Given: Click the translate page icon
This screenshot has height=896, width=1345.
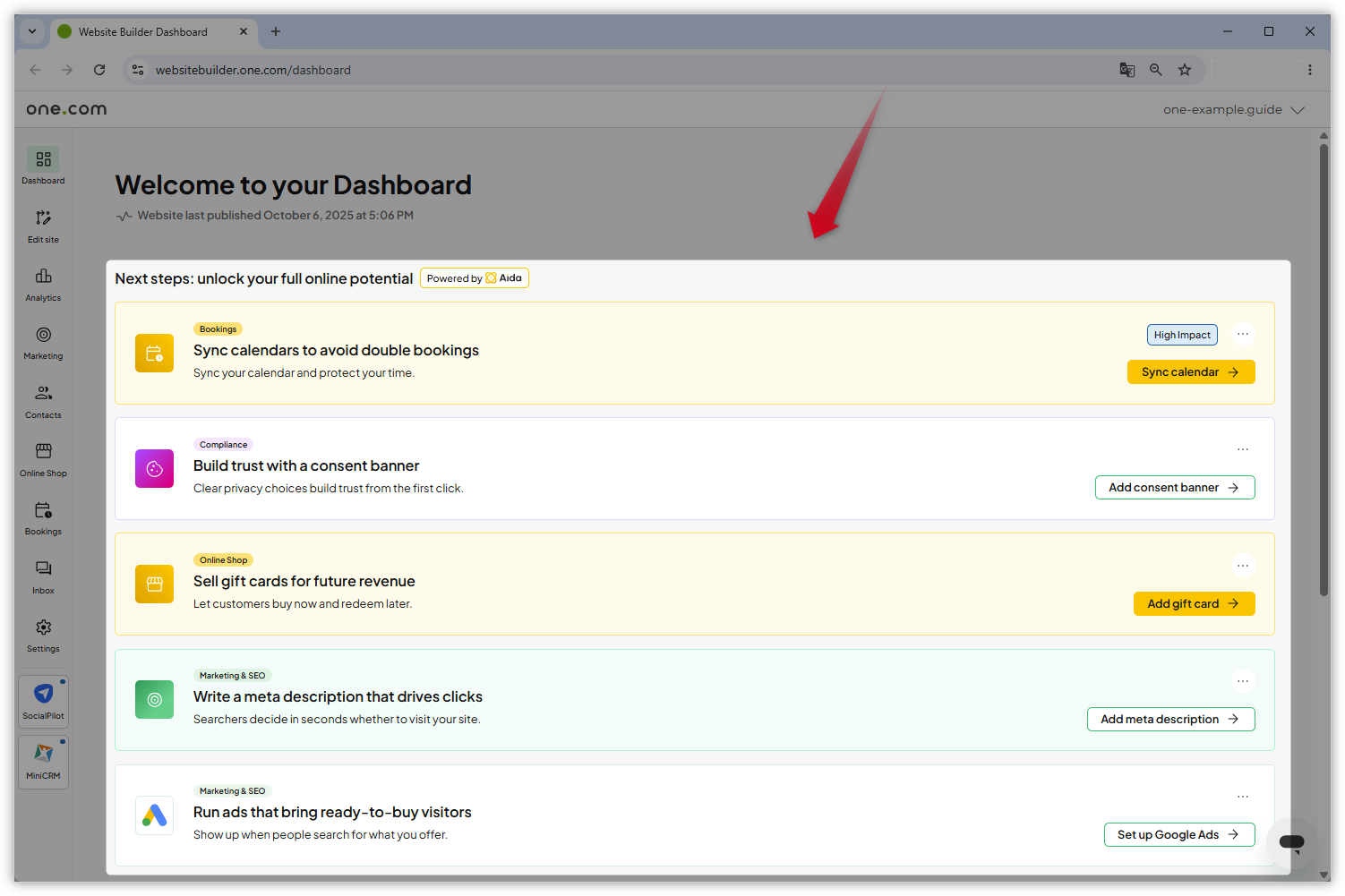Looking at the screenshot, I should click(1127, 70).
